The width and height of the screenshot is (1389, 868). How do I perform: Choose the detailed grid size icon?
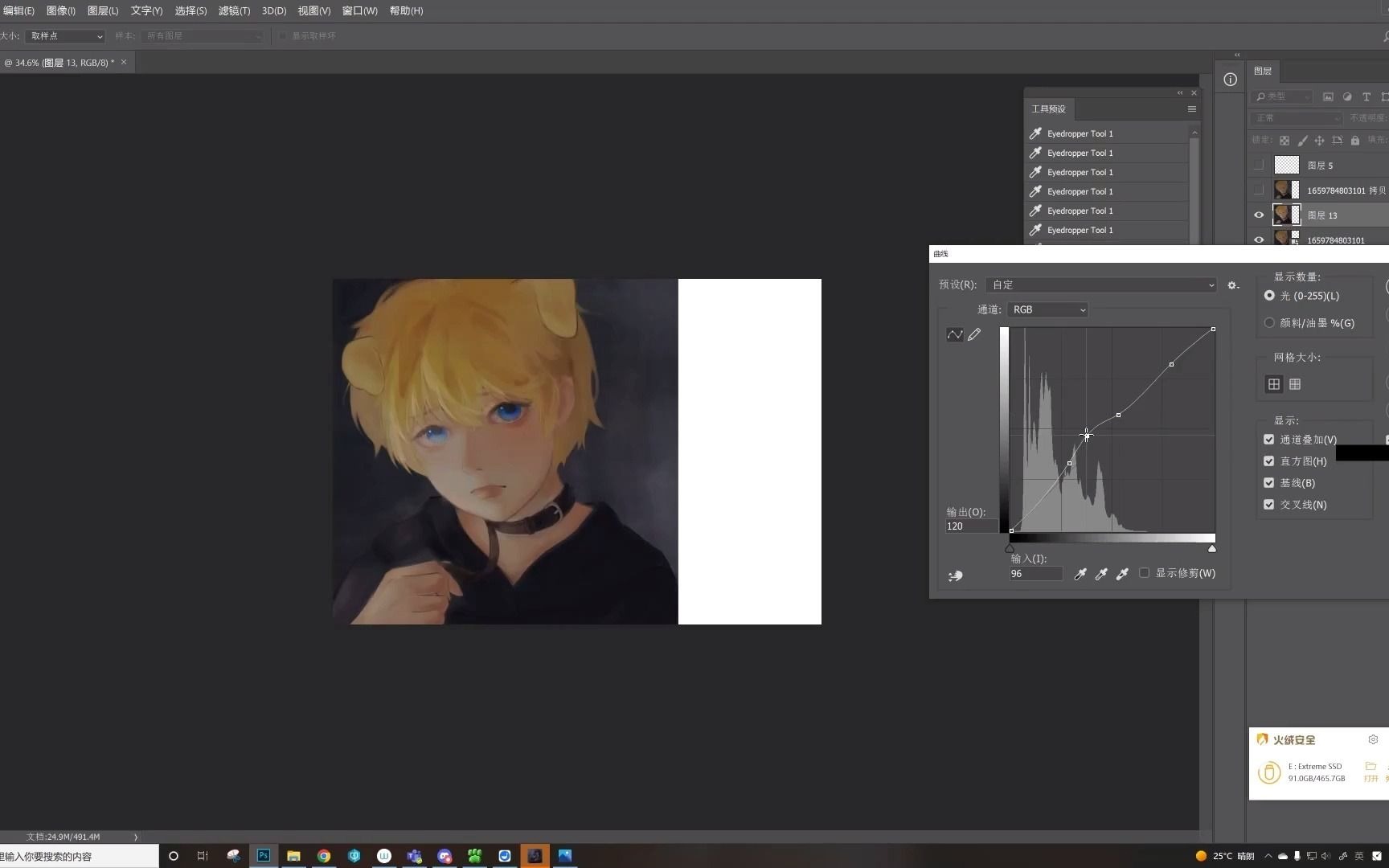1295,384
